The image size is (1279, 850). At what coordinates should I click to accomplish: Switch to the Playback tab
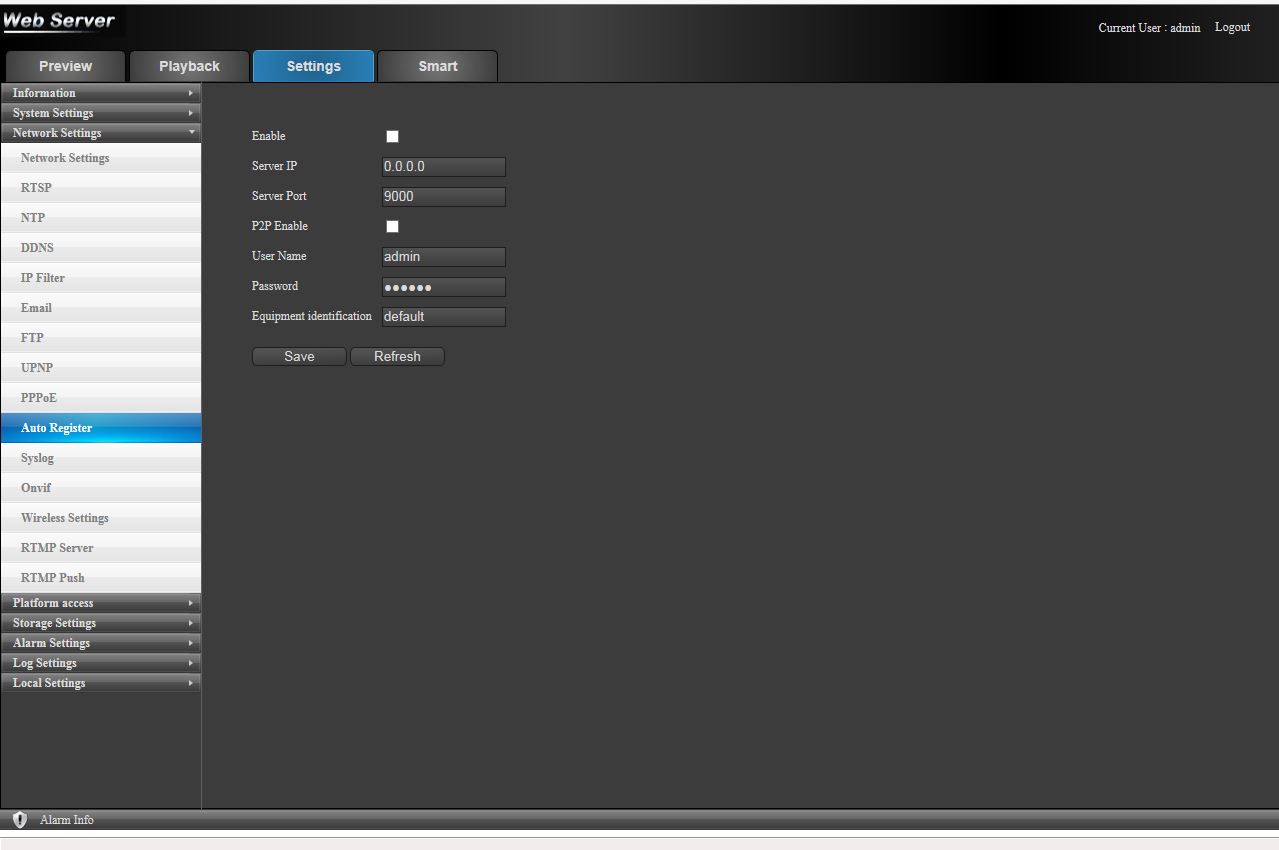pos(189,66)
